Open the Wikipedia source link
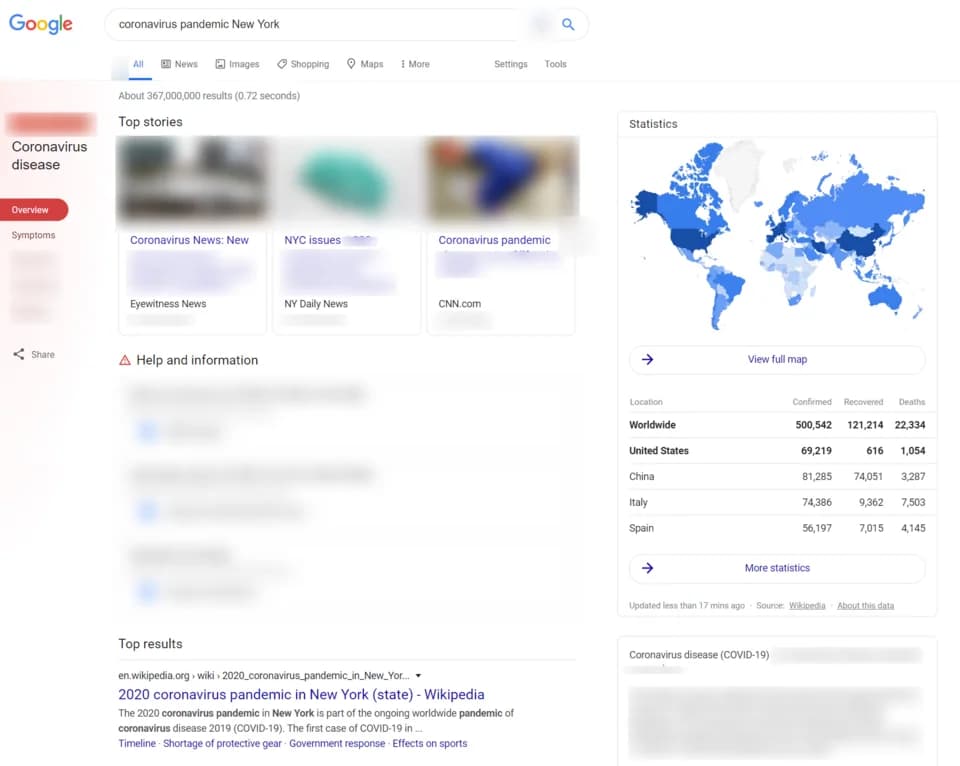The width and height of the screenshot is (960, 766). [807, 606]
